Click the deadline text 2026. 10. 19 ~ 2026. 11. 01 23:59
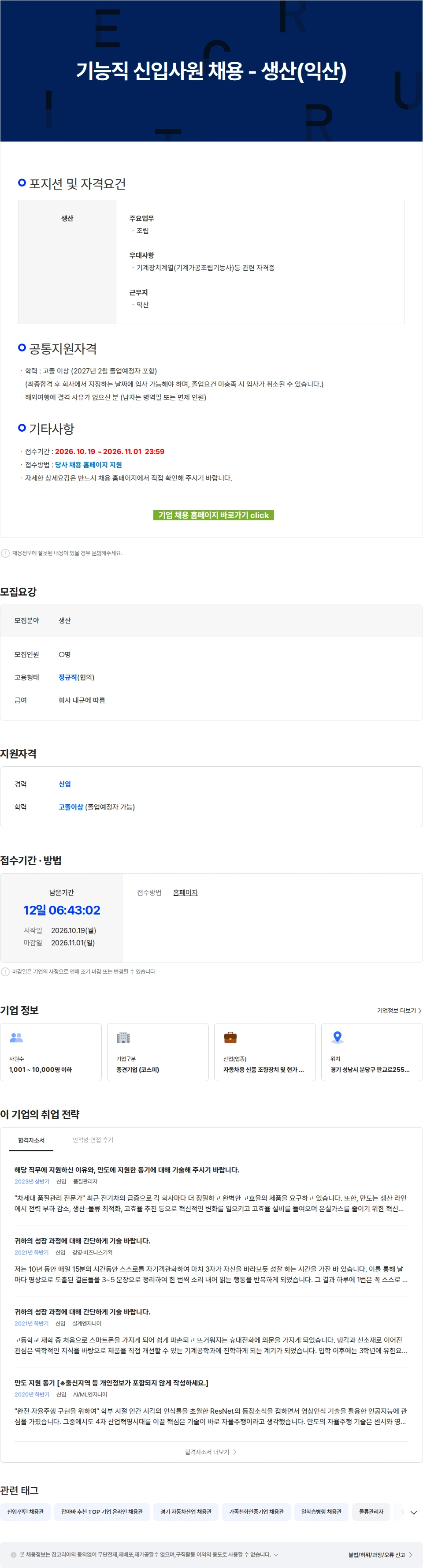Image resolution: width=423 pixels, height=1568 pixels. 110,451
